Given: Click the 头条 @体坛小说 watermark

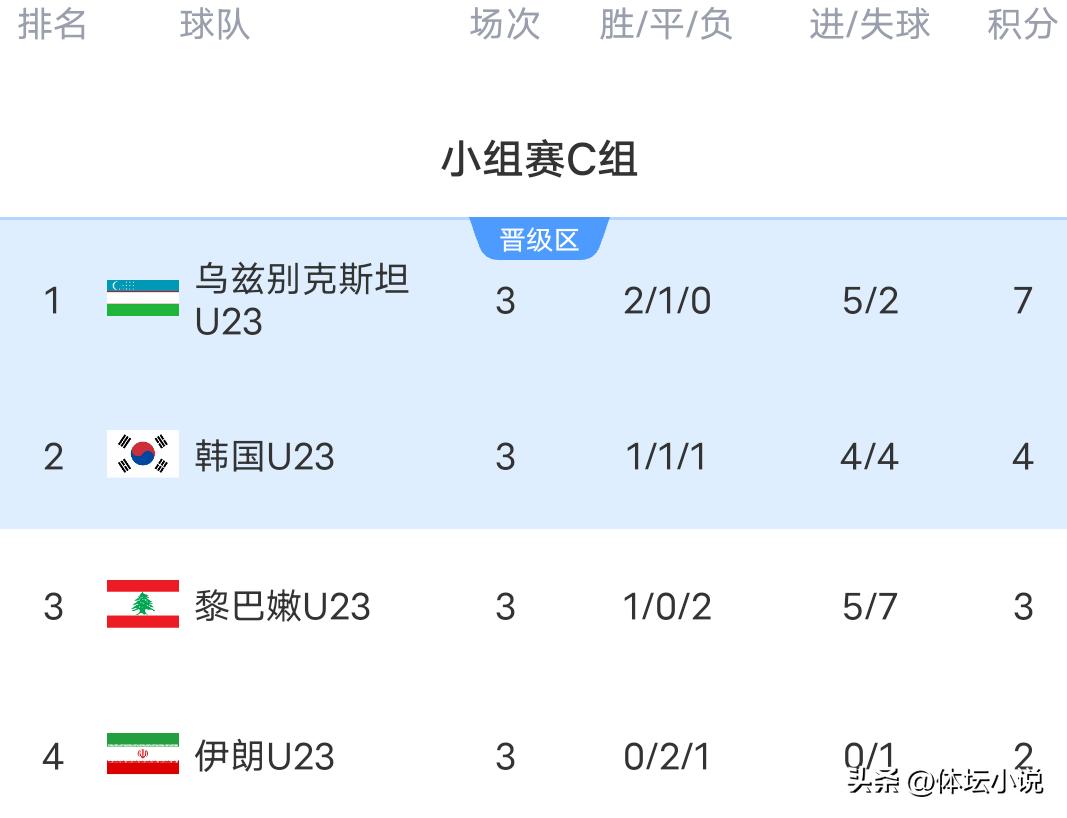Looking at the screenshot, I should click(x=945, y=780).
